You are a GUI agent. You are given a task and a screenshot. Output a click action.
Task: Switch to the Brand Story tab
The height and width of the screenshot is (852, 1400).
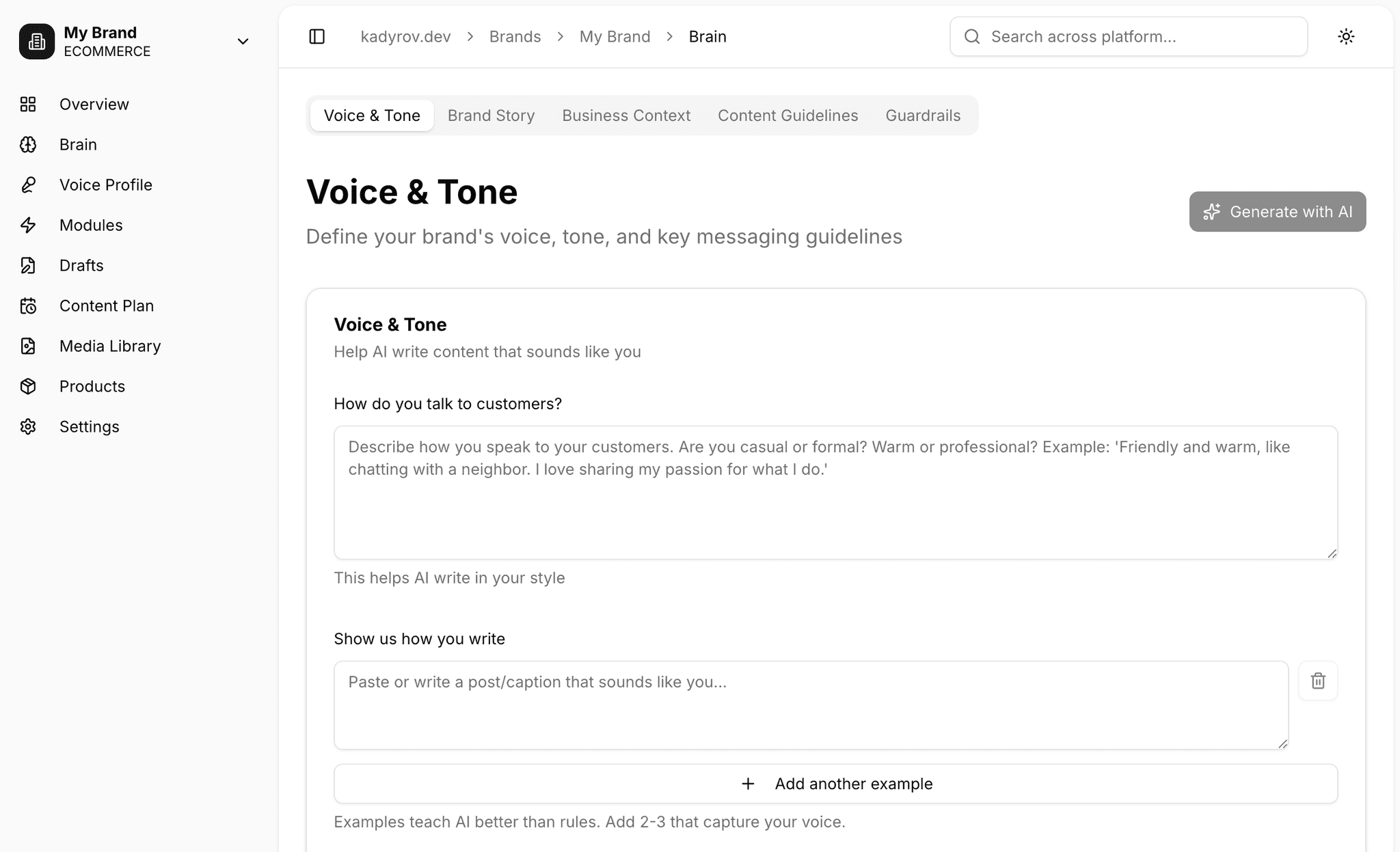(491, 115)
